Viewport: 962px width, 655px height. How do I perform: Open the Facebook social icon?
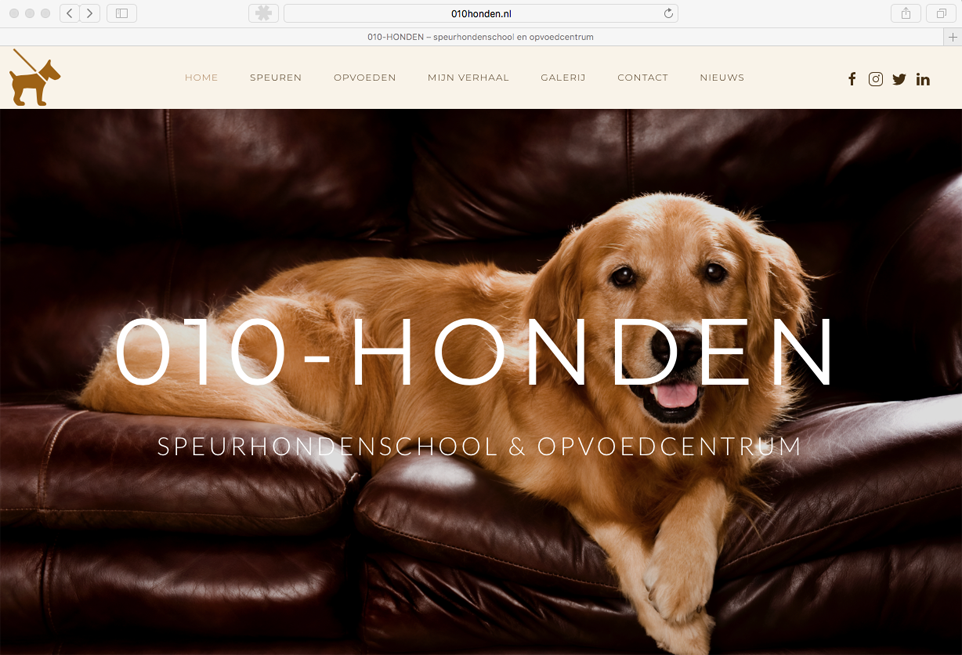point(852,79)
